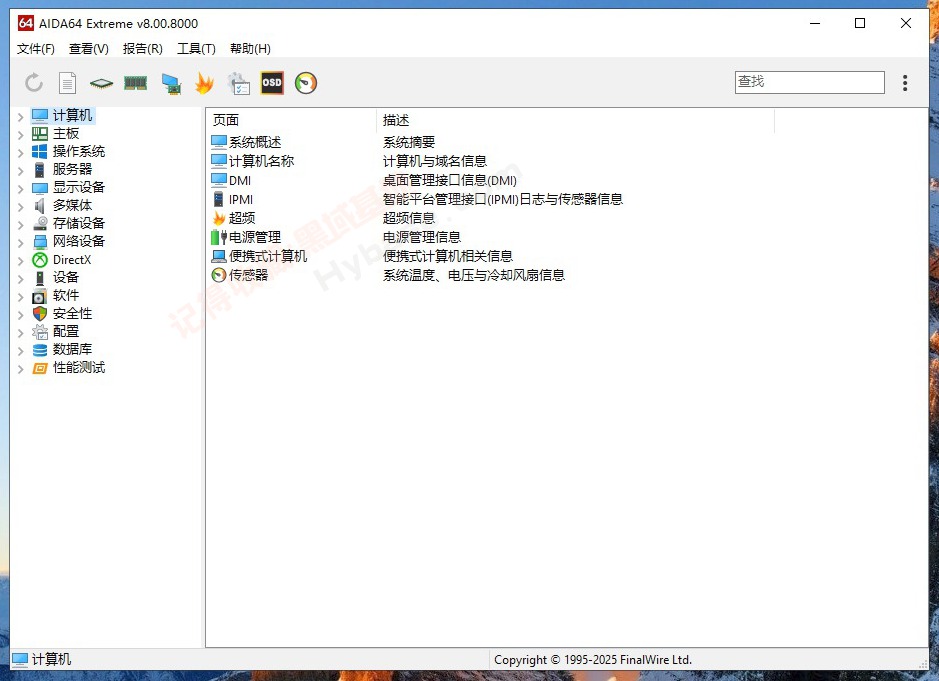This screenshot has height=681, width=939.
Task: Click inside the 查找 search field
Action: click(808, 81)
